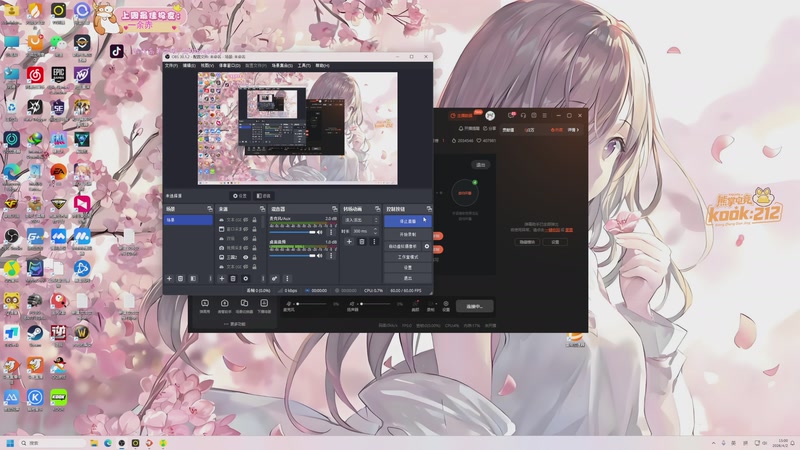Open Desktop Audio channel three-dot menu

[331, 256]
